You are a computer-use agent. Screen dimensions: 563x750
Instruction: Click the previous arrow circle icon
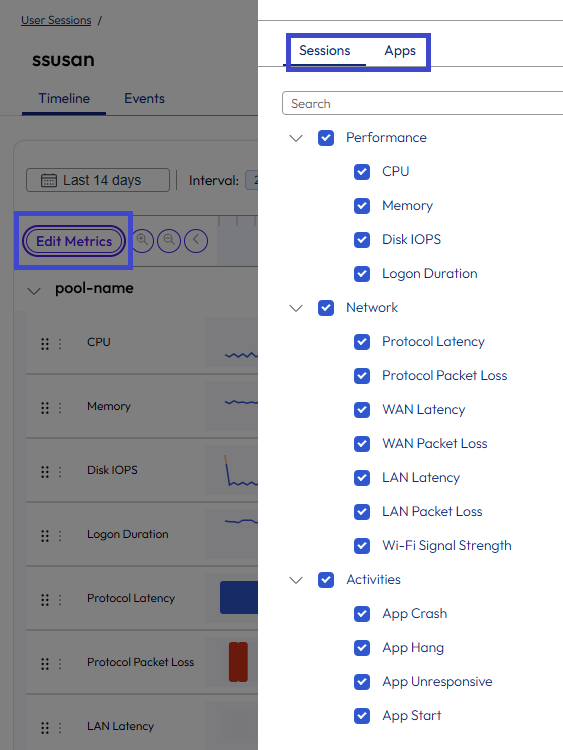pos(196,240)
